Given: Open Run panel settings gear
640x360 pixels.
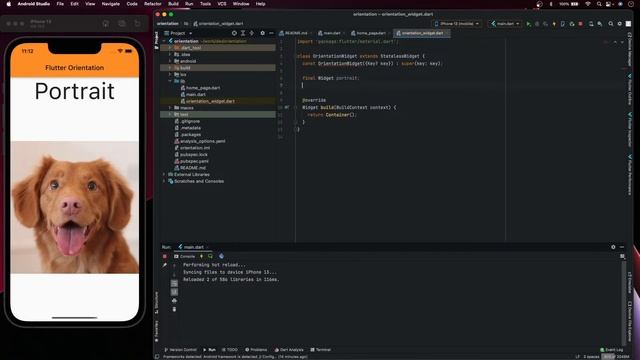Looking at the screenshot, I should coord(613,247).
